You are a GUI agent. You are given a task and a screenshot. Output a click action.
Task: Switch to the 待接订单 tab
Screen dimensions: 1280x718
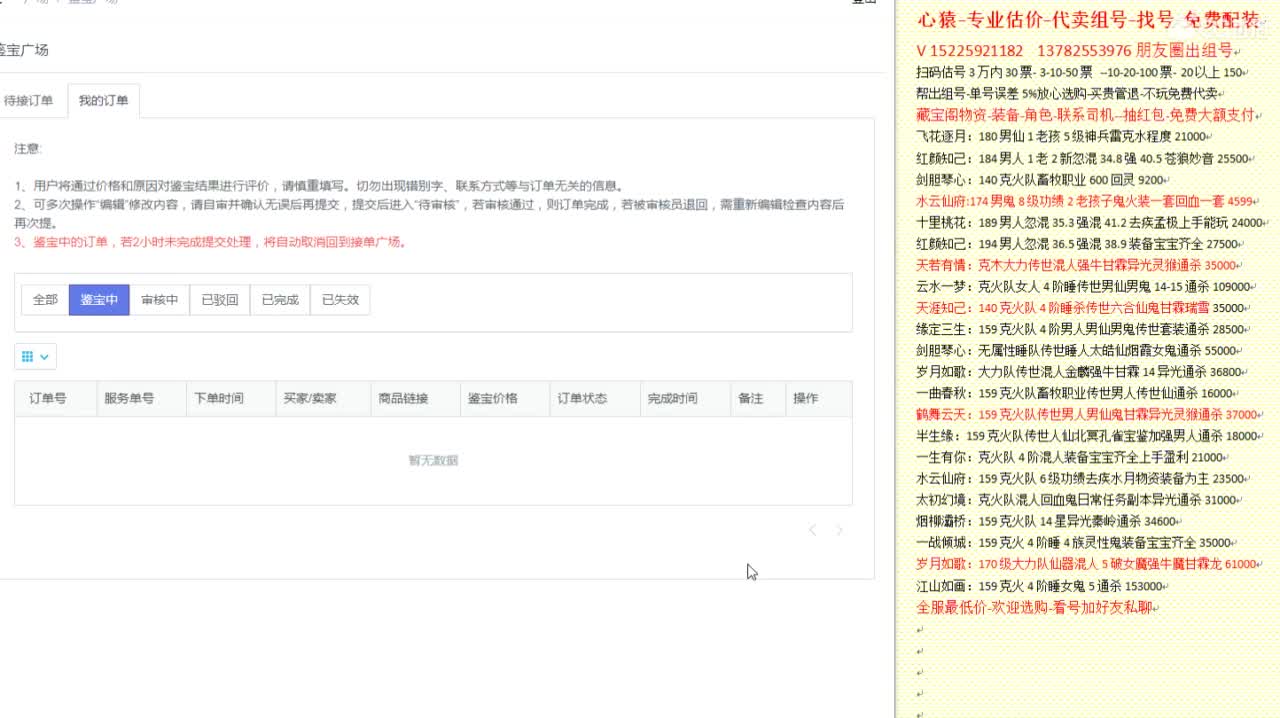click(32, 100)
